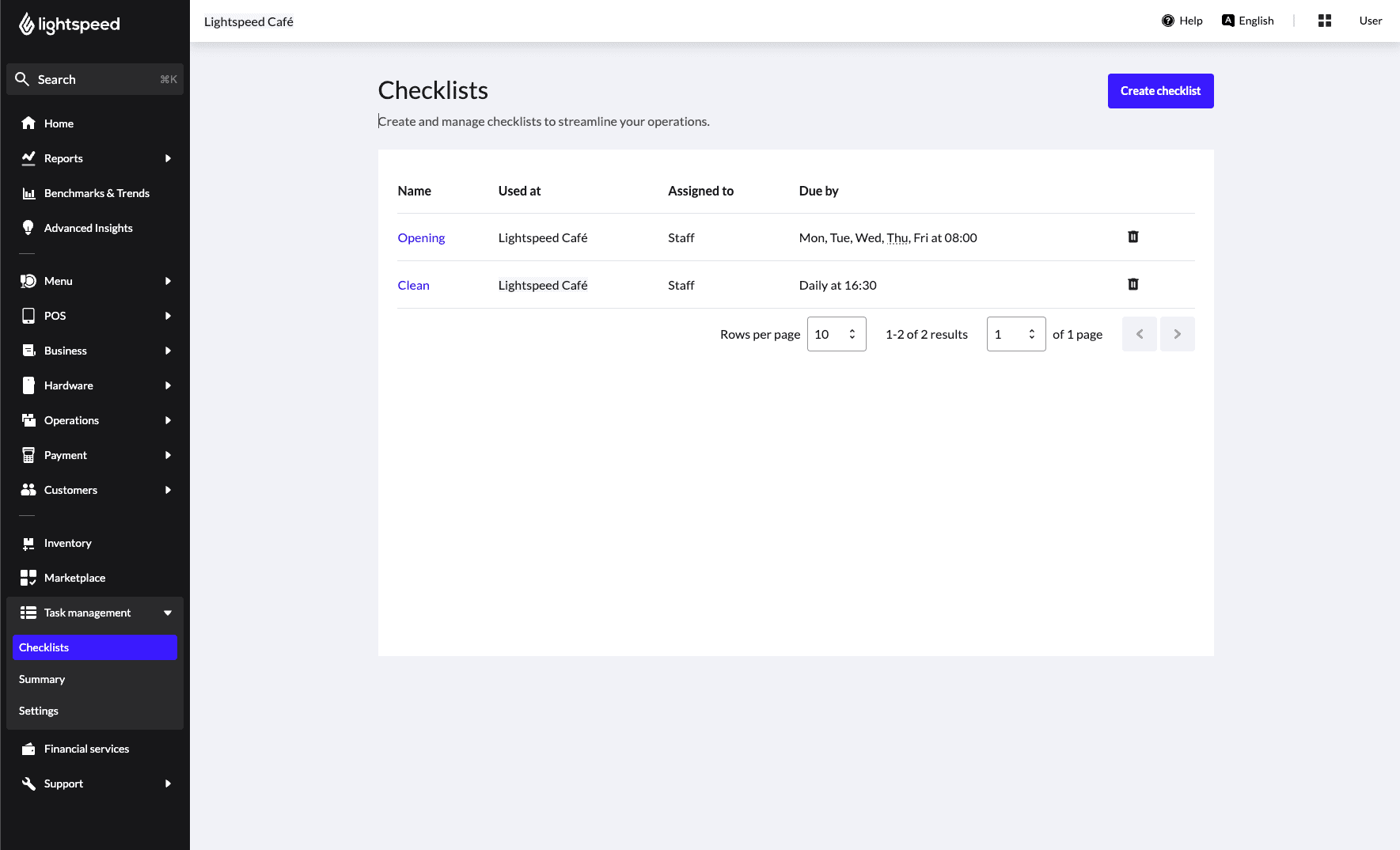
Task: Open Marketplace from the sidebar
Action: (73, 578)
